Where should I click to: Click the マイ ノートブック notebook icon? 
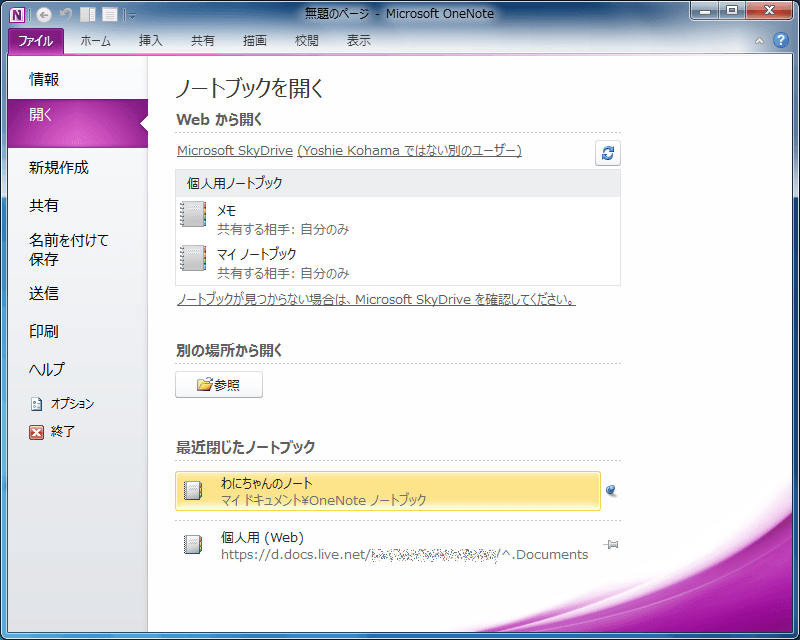[193, 258]
